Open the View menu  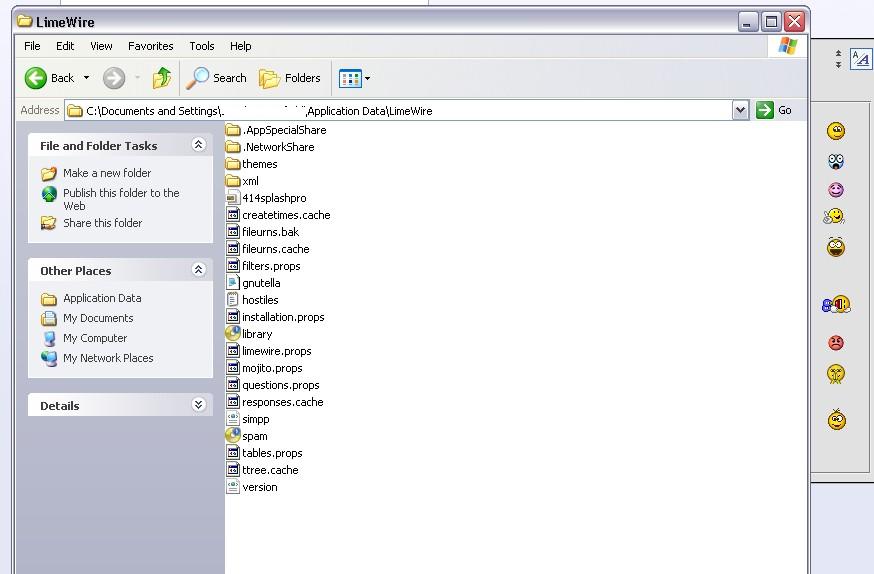pyautogui.click(x=101, y=46)
